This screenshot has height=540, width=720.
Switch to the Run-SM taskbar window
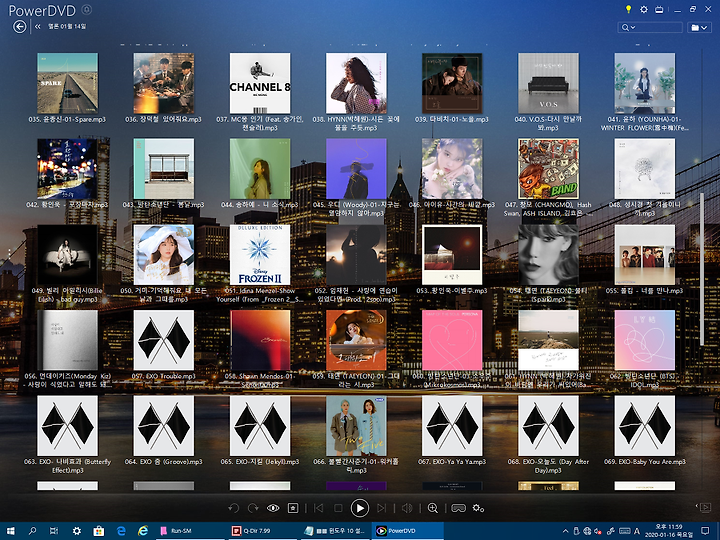pyautogui.click(x=190, y=531)
